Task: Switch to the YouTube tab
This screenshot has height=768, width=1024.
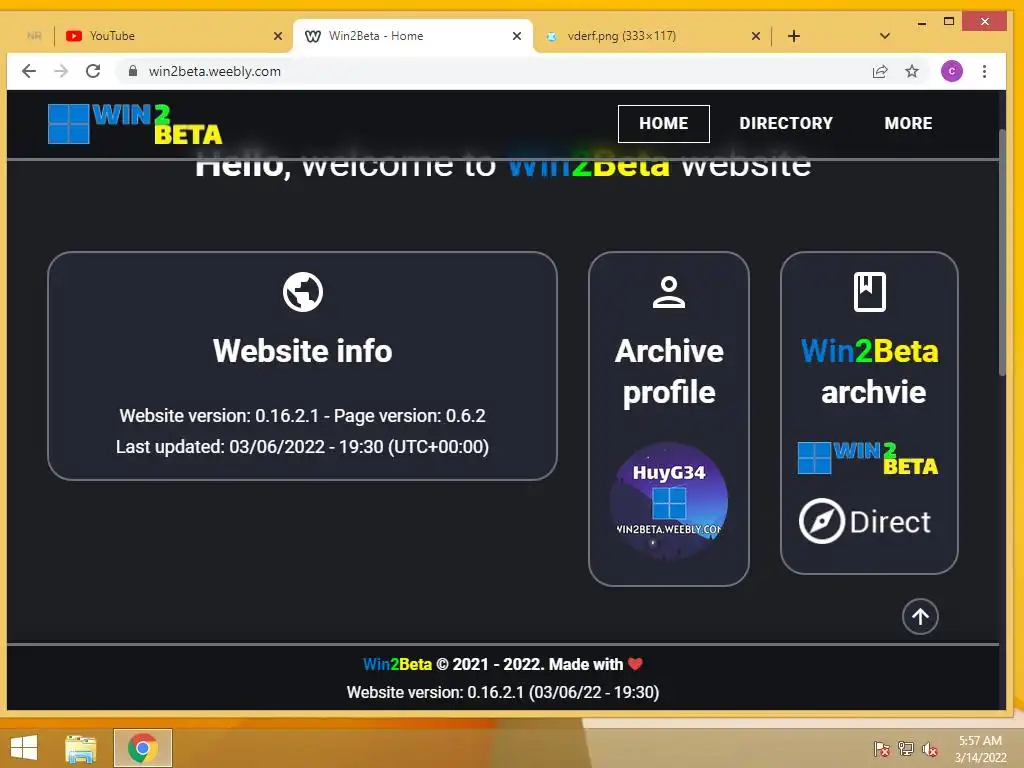Action: tap(173, 36)
